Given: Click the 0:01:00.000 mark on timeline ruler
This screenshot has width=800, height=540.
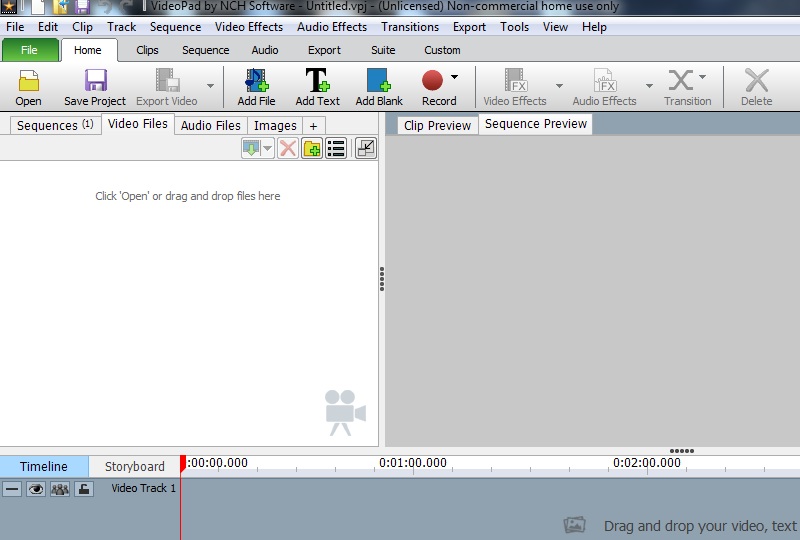Looking at the screenshot, I should 413,462.
